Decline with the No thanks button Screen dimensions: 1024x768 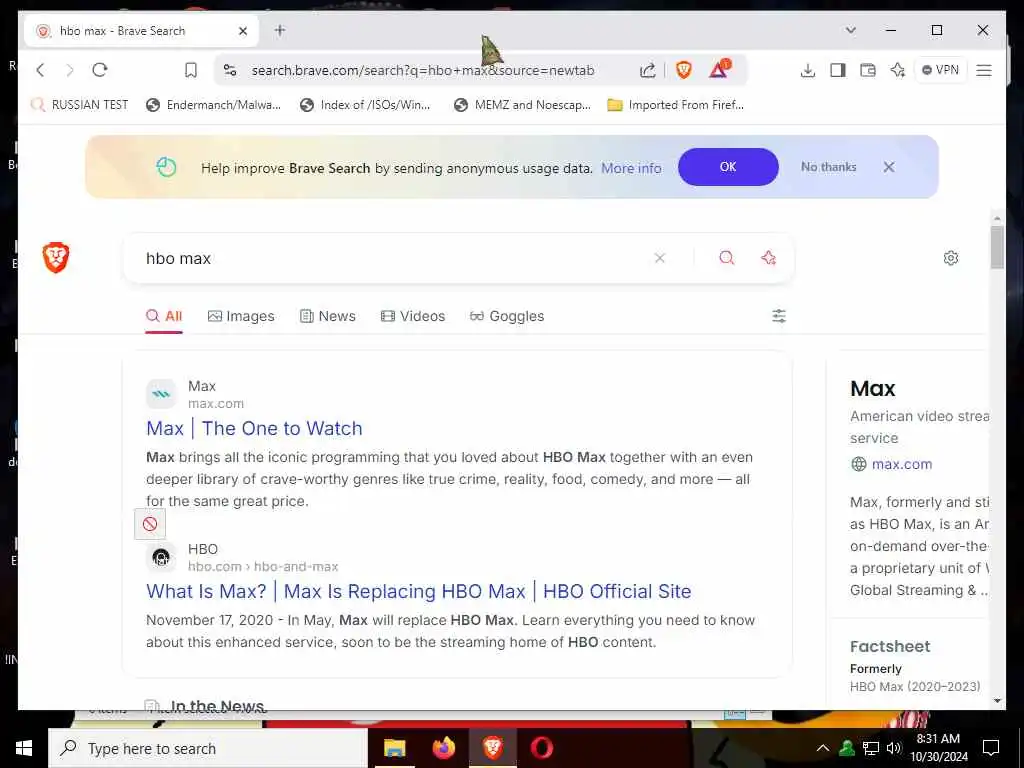[828, 167]
